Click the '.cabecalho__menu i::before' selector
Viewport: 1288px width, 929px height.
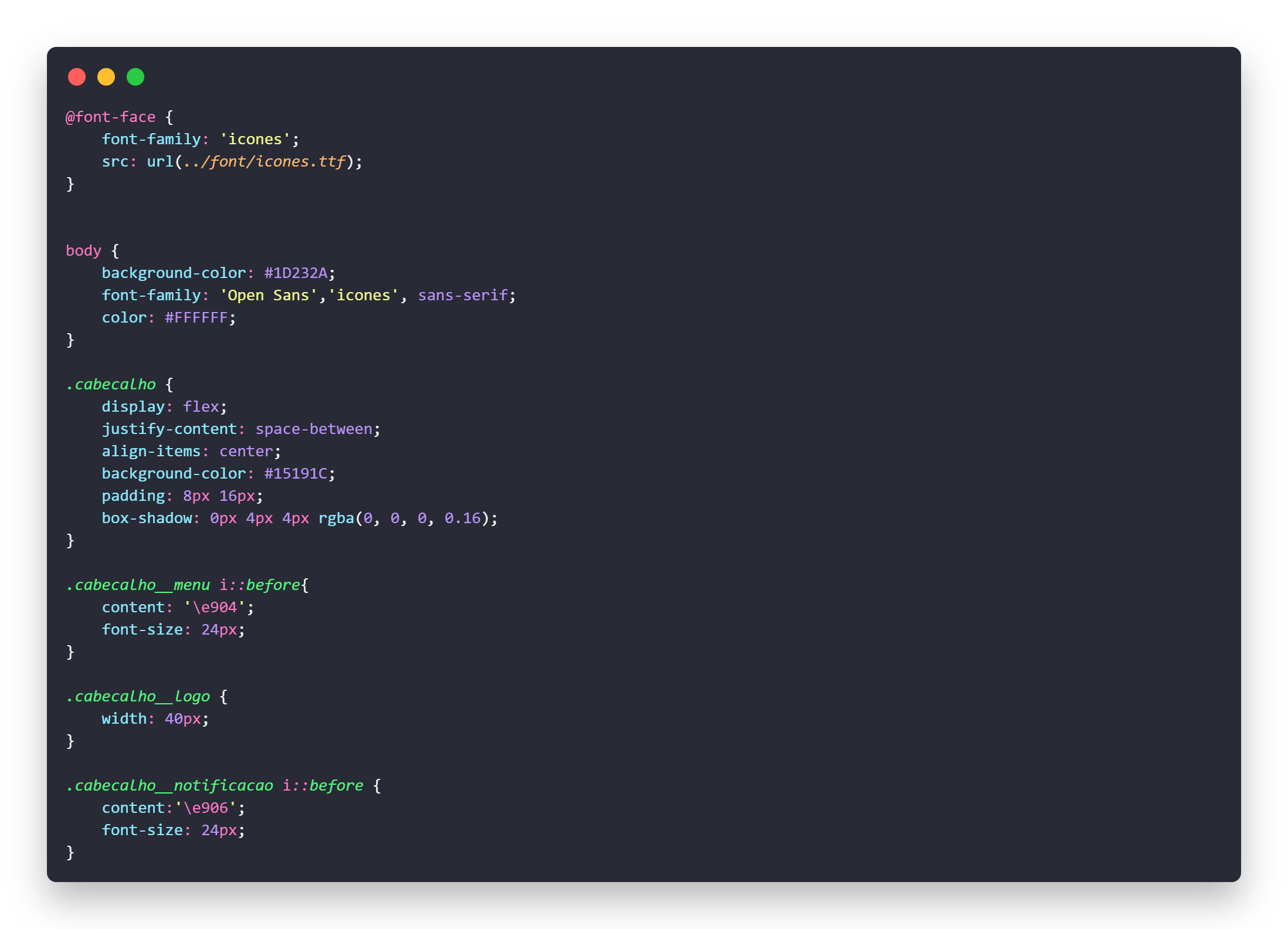point(183,585)
